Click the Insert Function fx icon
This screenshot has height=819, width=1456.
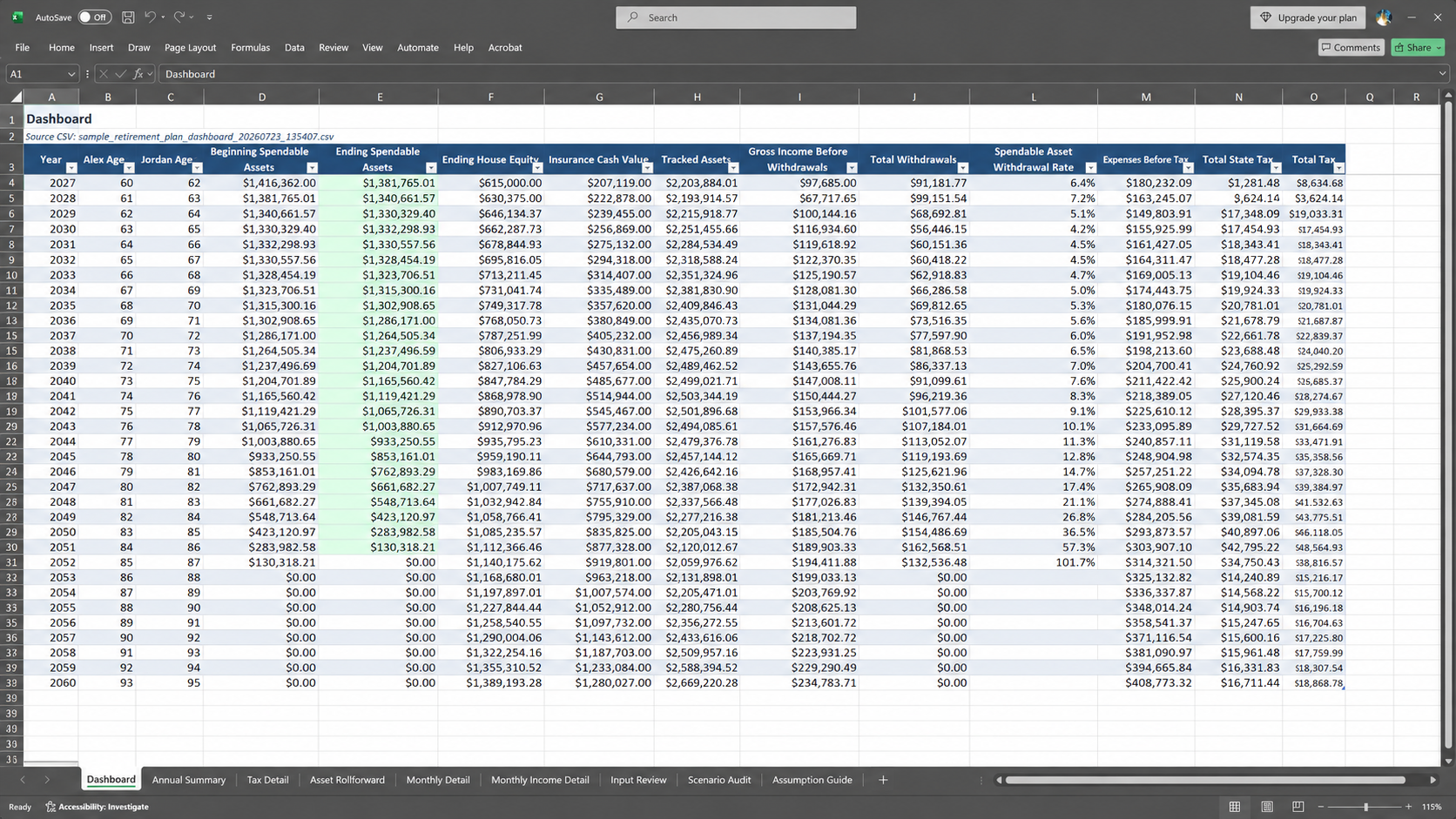138,74
